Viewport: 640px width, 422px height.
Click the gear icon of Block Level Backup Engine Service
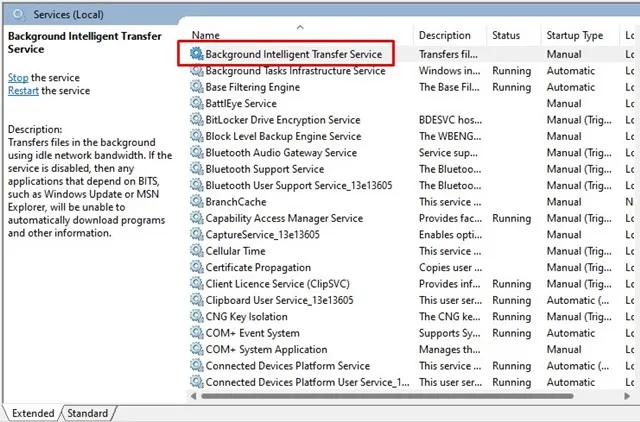click(x=197, y=136)
